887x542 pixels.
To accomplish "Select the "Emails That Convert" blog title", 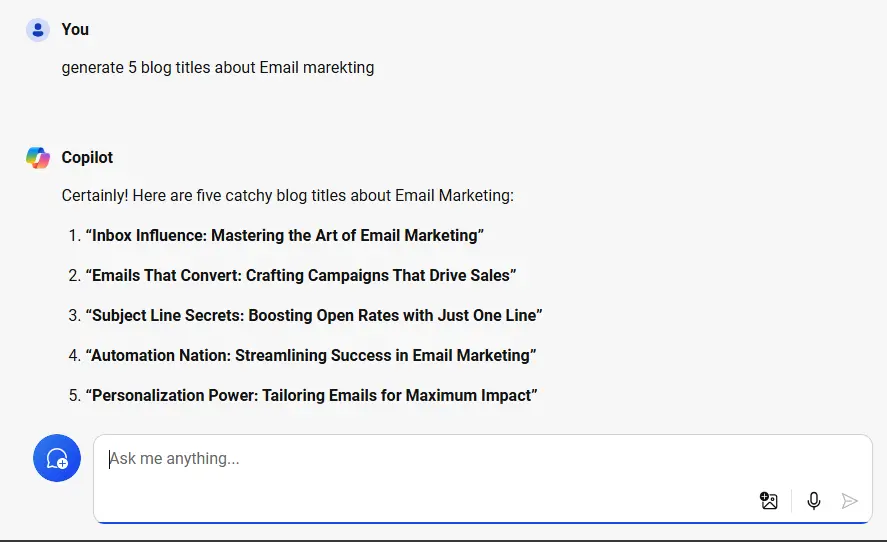I will click(x=301, y=276).
